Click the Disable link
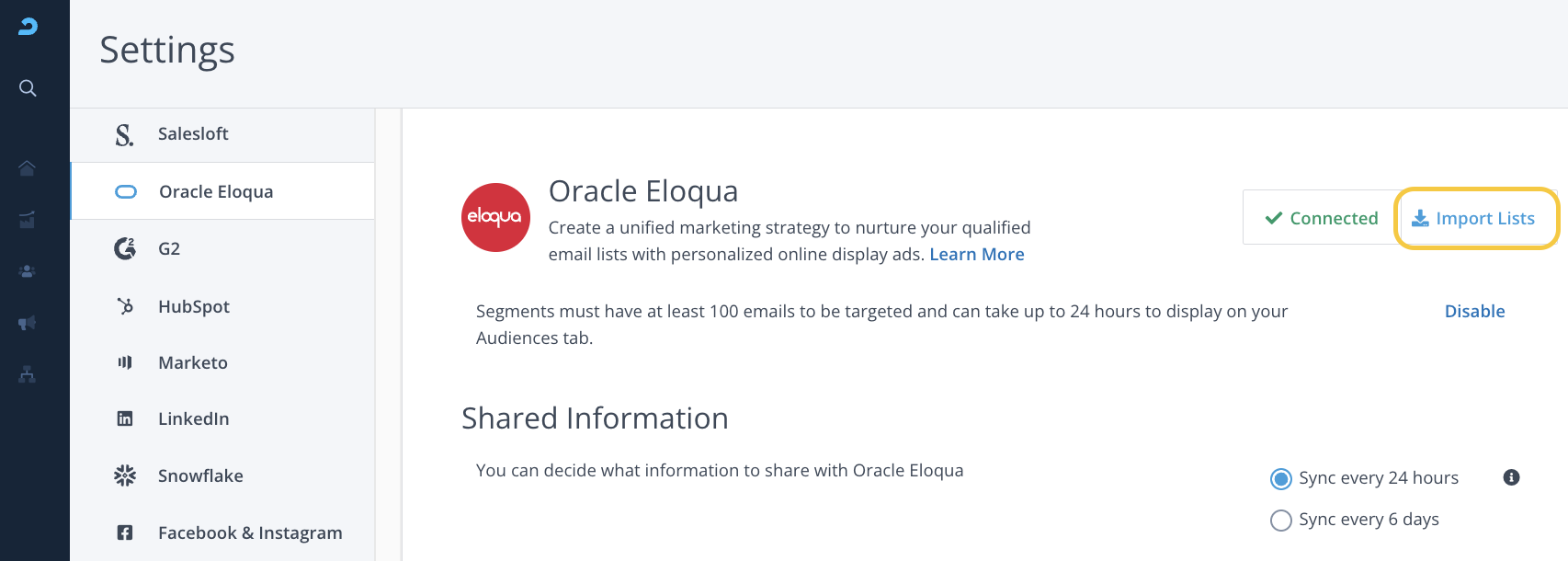1568x561 pixels. pos(1474,311)
